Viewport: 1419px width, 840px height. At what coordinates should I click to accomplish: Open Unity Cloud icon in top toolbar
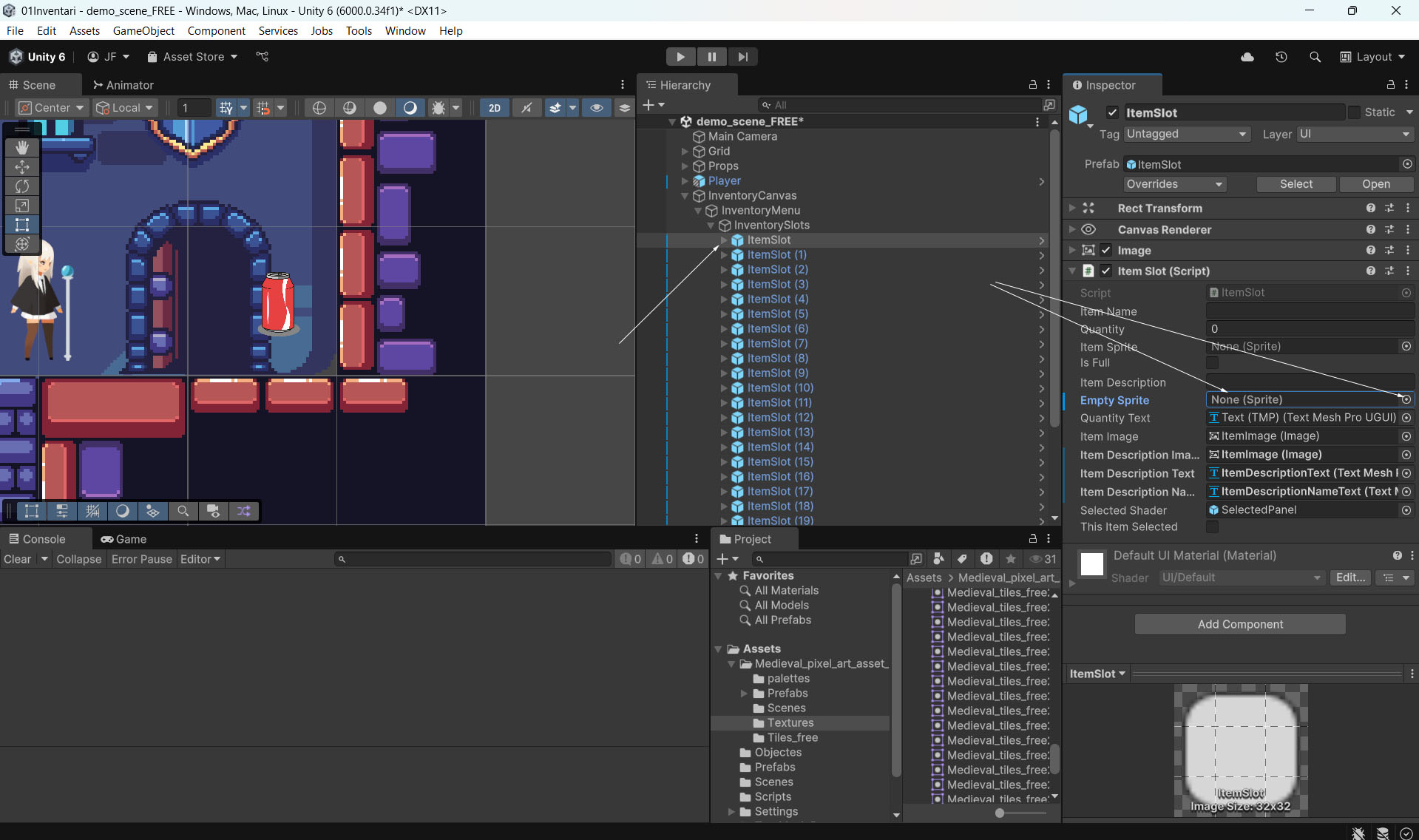1247,57
